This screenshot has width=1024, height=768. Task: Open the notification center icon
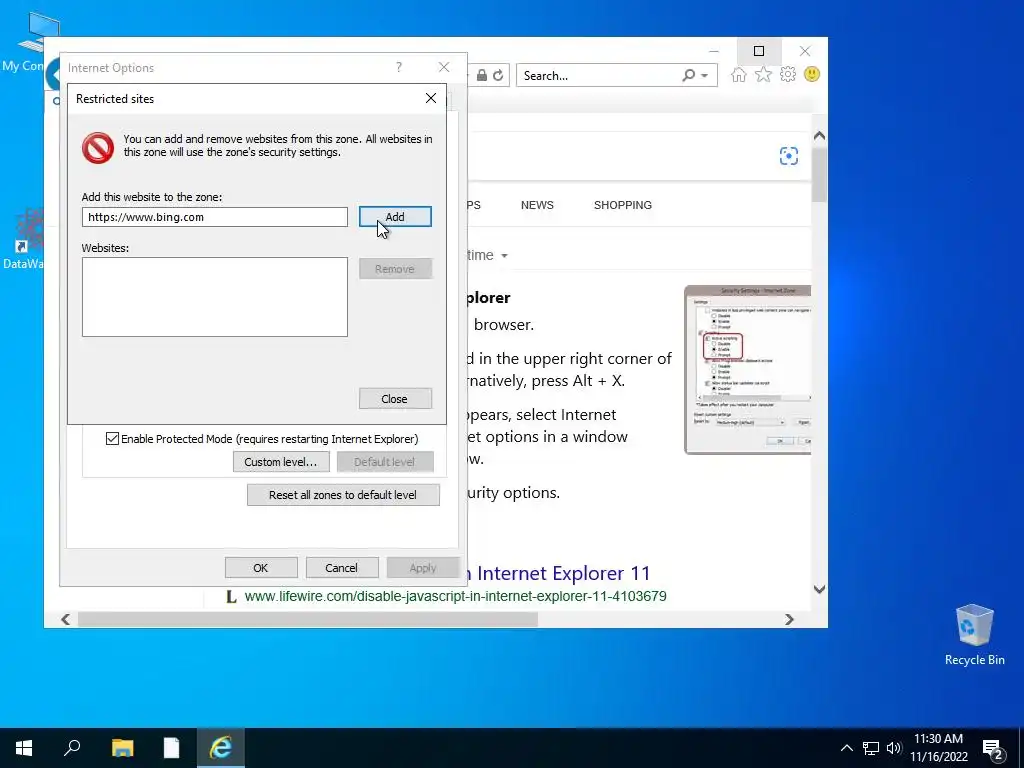[x=993, y=749]
